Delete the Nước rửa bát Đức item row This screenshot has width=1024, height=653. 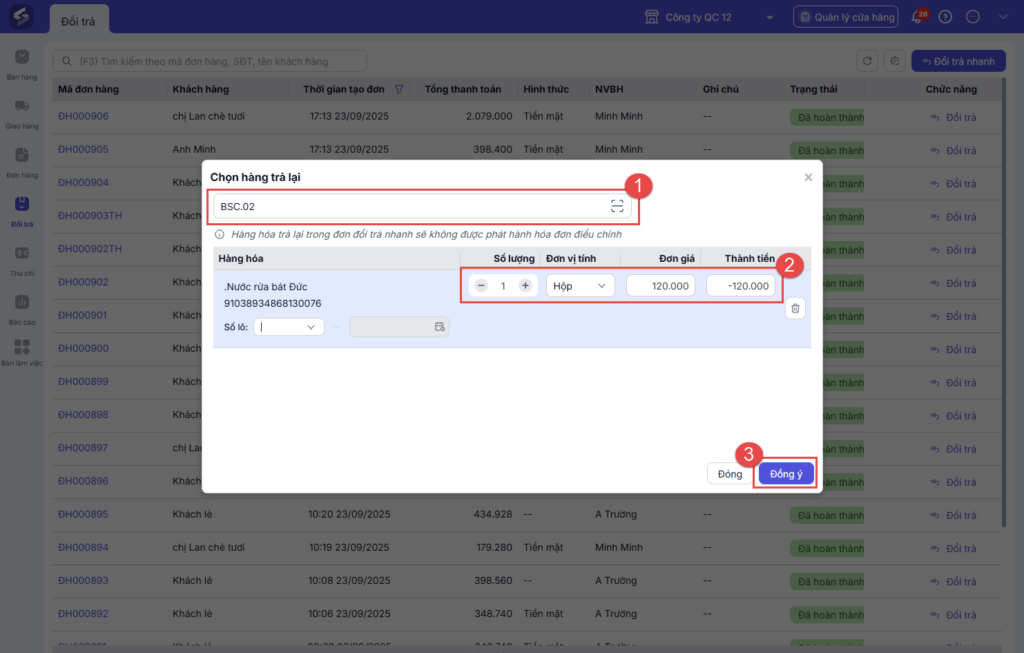click(795, 308)
